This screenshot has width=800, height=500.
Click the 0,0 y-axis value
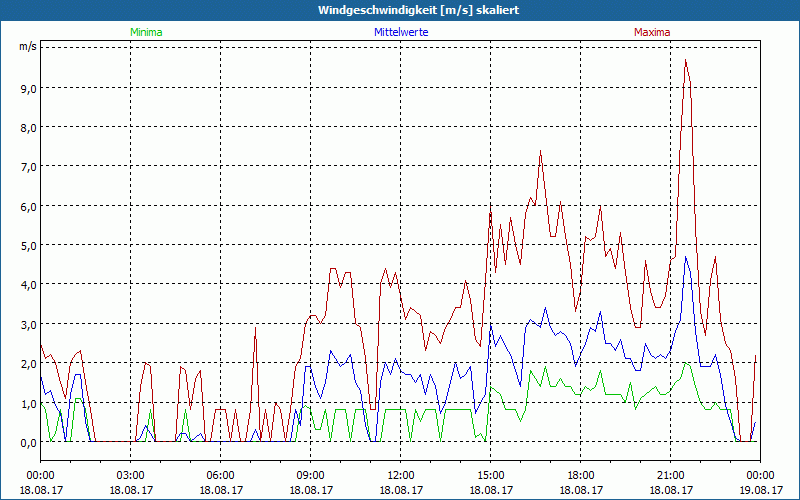(28, 443)
